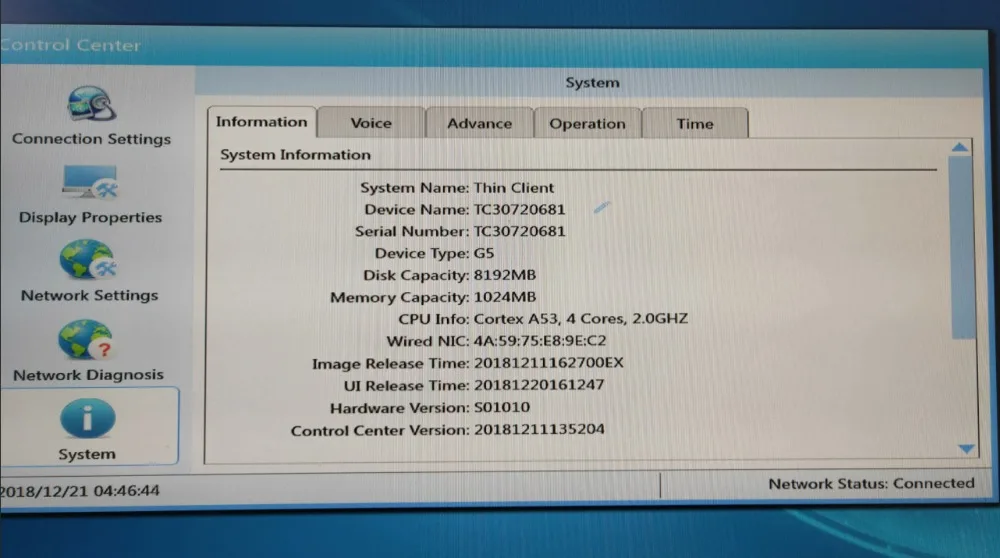Click Network Status: Connected in status bar

point(871,483)
